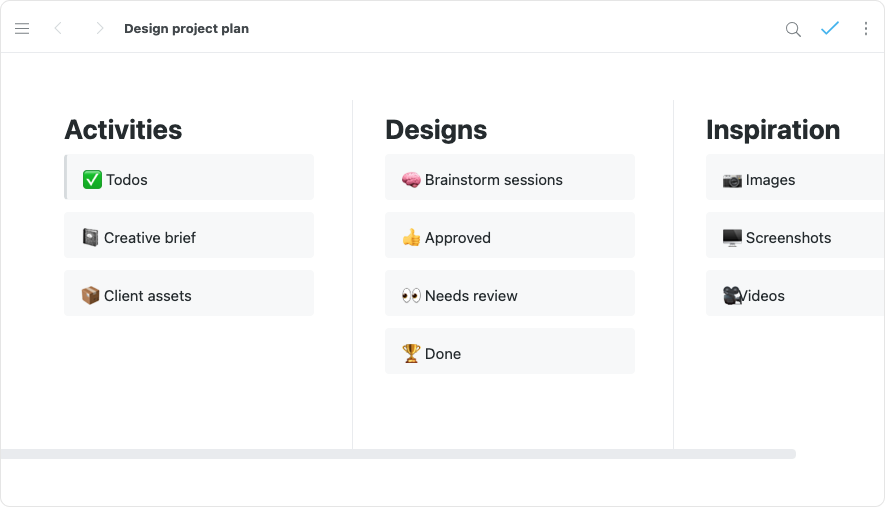
Task: Open the Videos card
Action: click(x=795, y=294)
